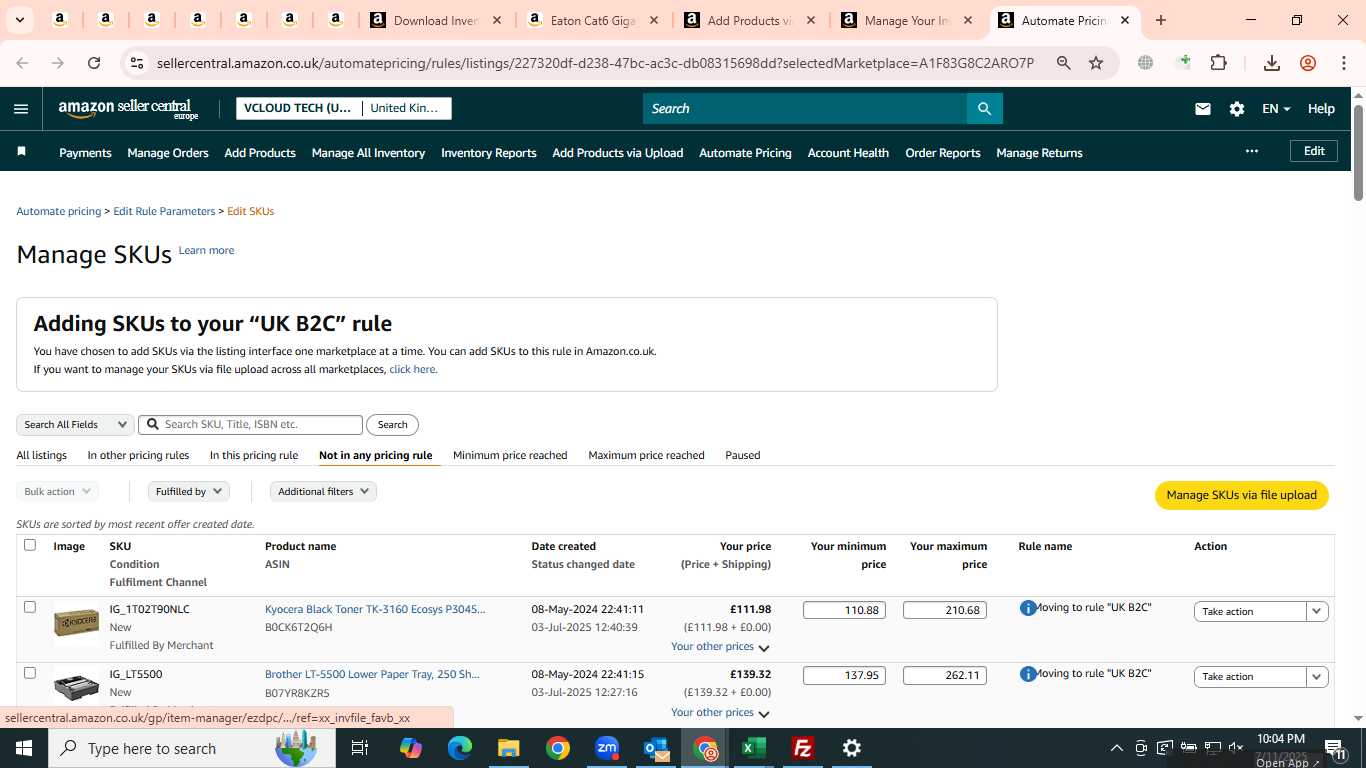The image size is (1366, 768).
Task: Click the search magnifier button in header
Action: tap(984, 109)
